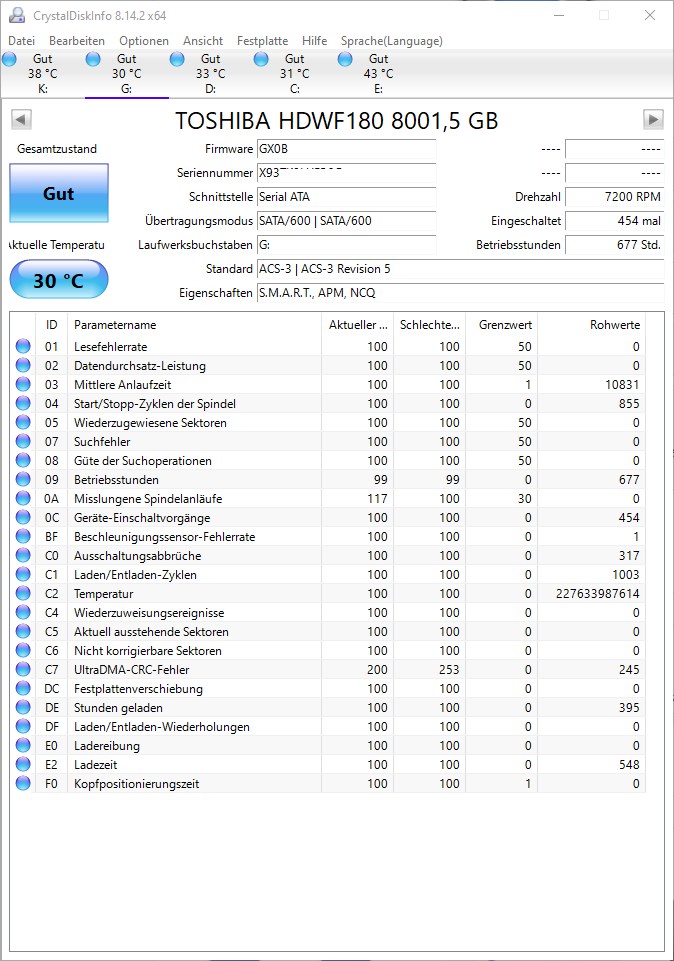The image size is (674, 961).
Task: Select the raw value 227633987614
Action: pyautogui.click(x=597, y=593)
